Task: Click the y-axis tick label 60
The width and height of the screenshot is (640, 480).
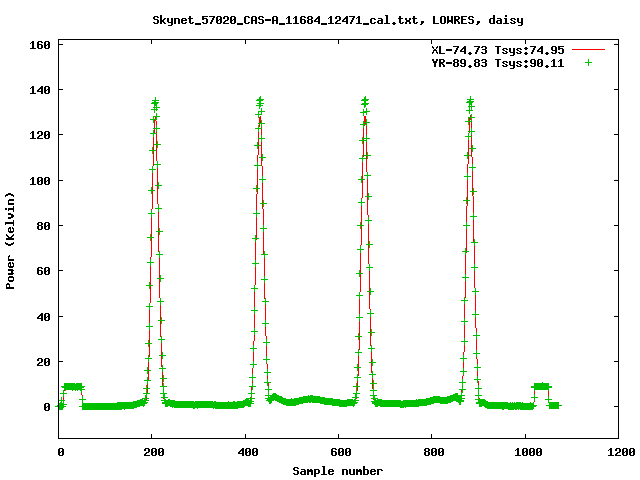Action: pos(43,271)
